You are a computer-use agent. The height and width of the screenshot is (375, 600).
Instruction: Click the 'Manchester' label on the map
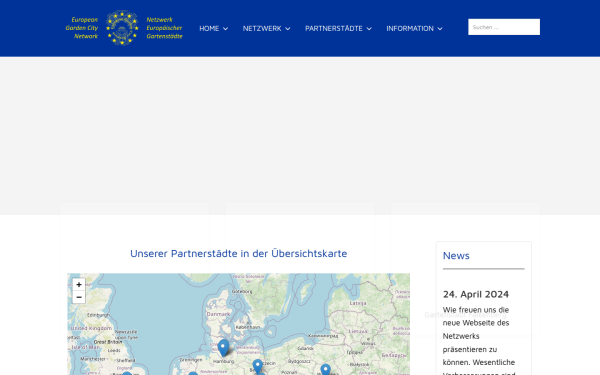coord(93,359)
